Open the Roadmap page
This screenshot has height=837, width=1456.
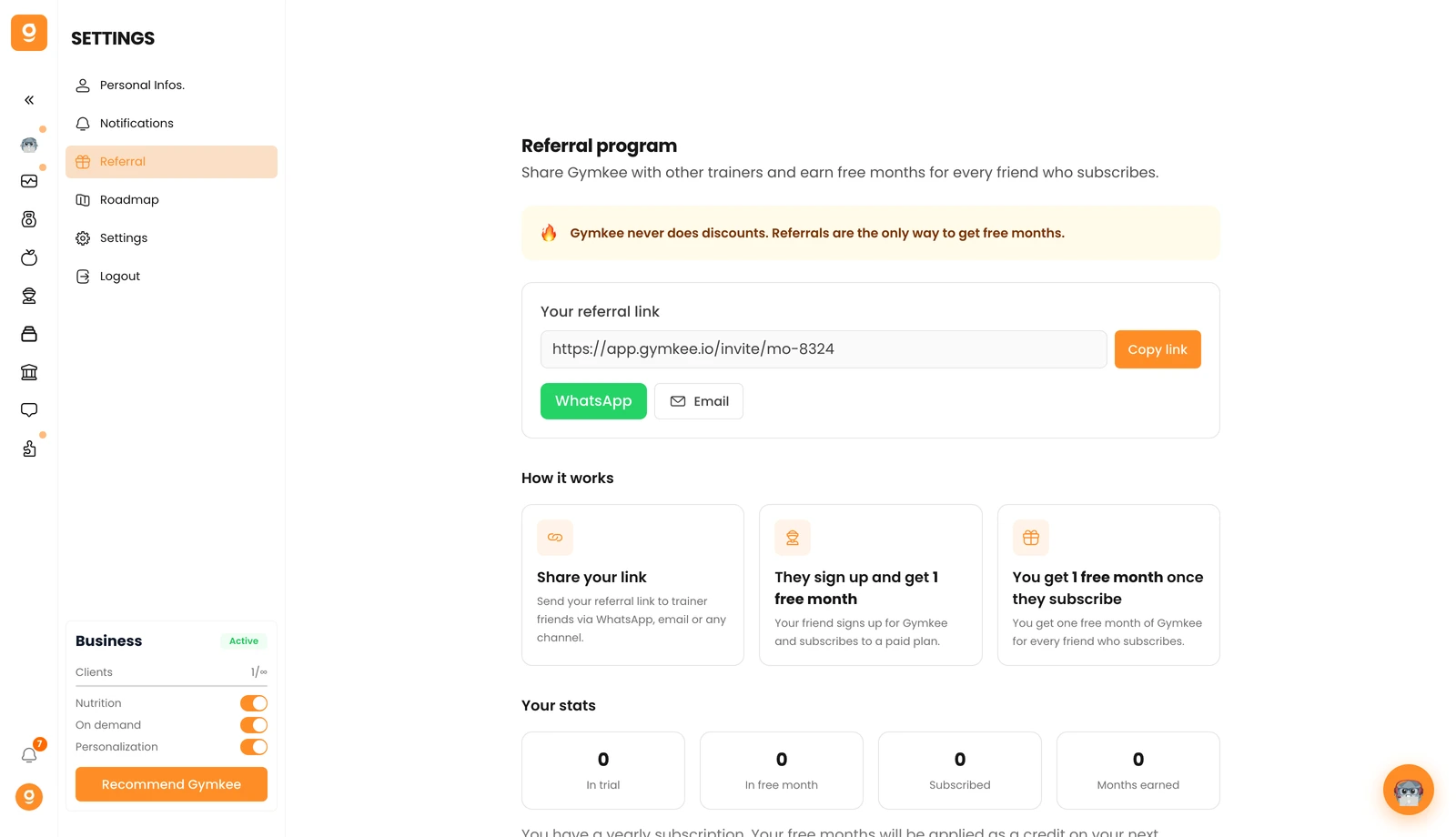click(171, 200)
